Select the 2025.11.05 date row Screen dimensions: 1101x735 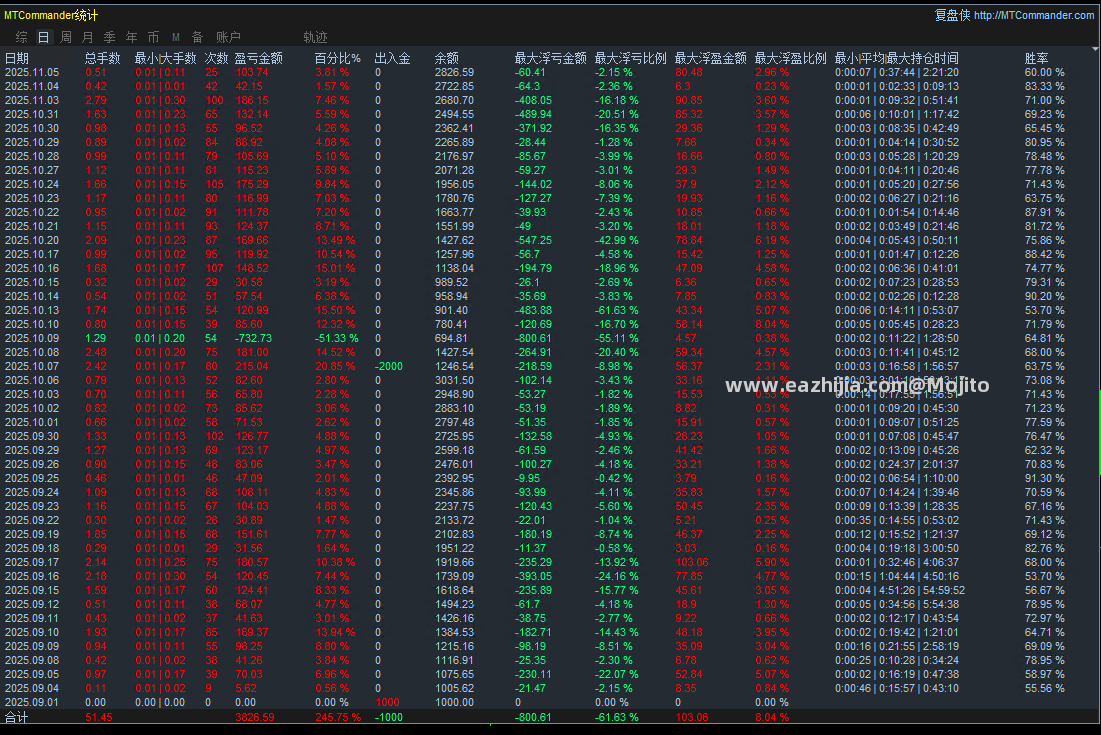(x=32, y=72)
